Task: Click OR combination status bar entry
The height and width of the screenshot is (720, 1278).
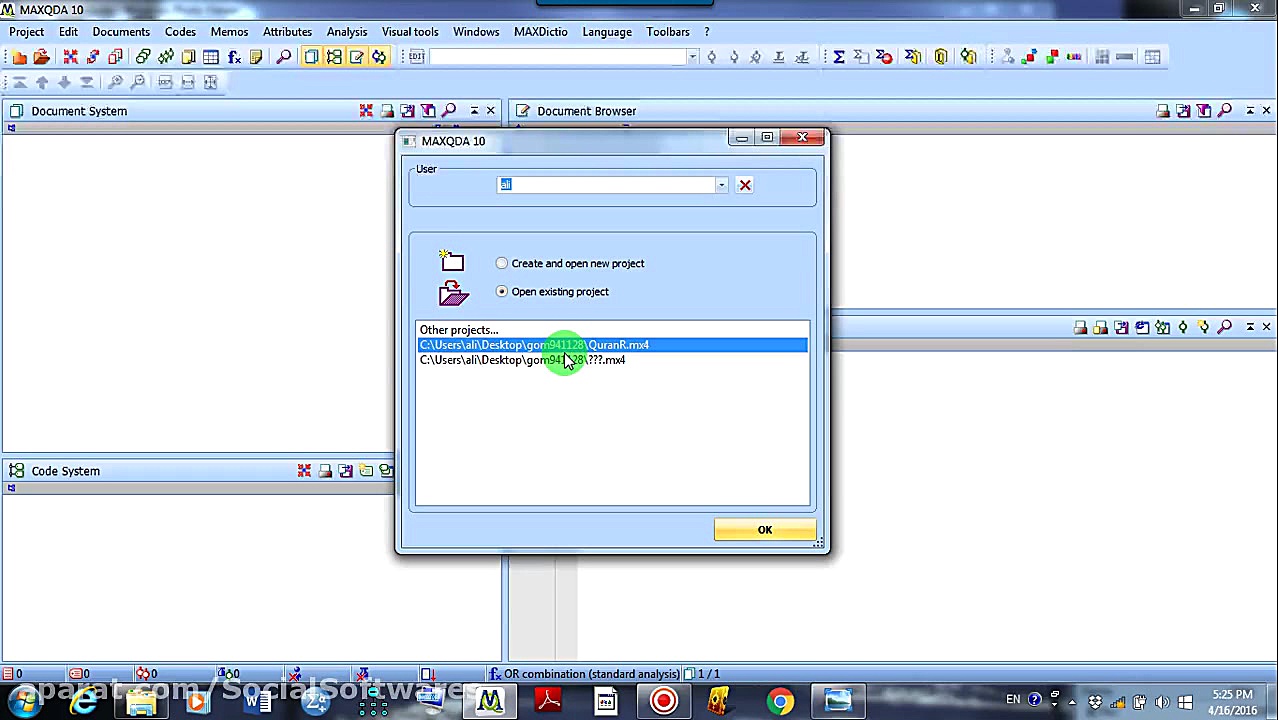Action: (584, 674)
